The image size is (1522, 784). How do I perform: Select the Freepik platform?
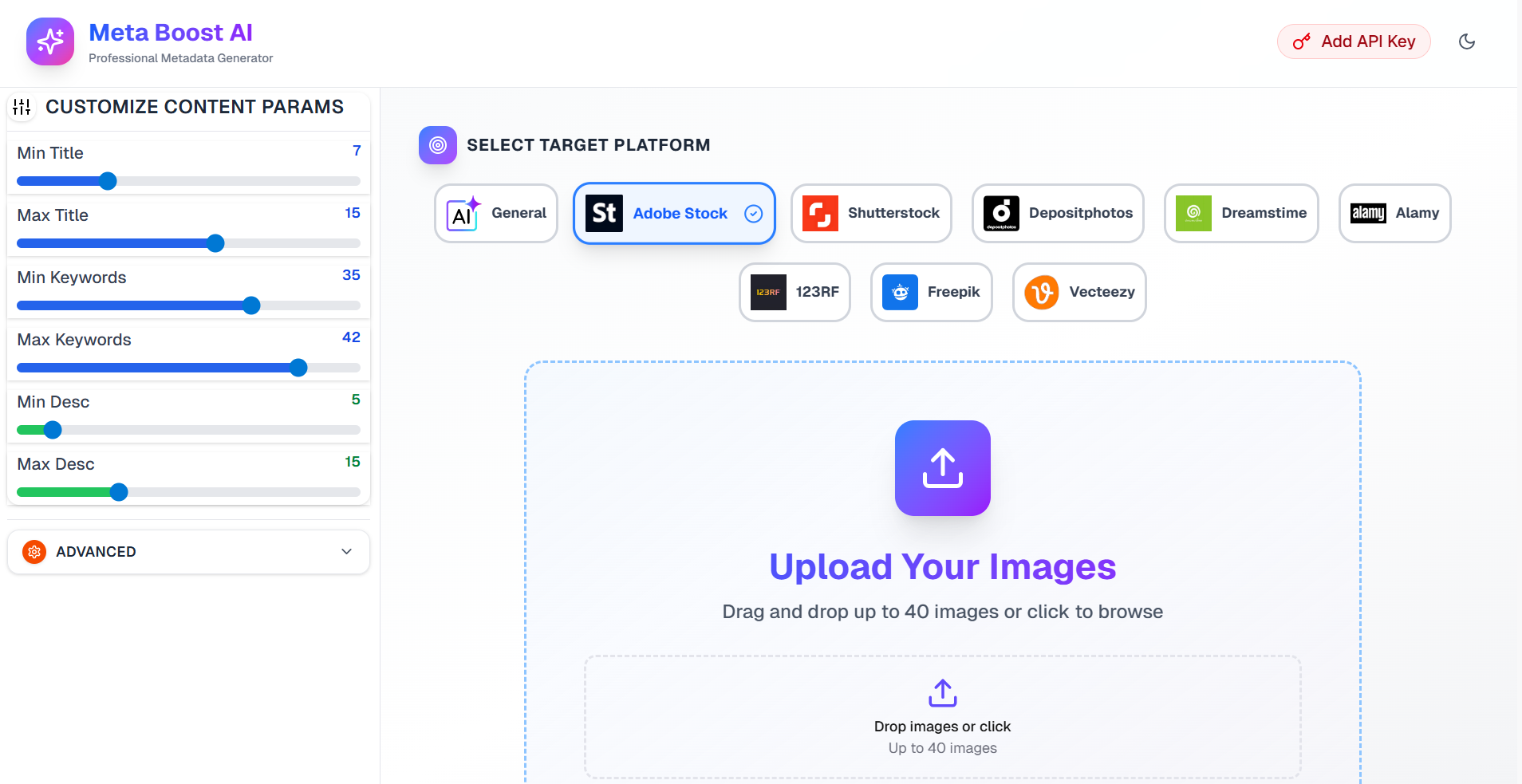pos(932,292)
